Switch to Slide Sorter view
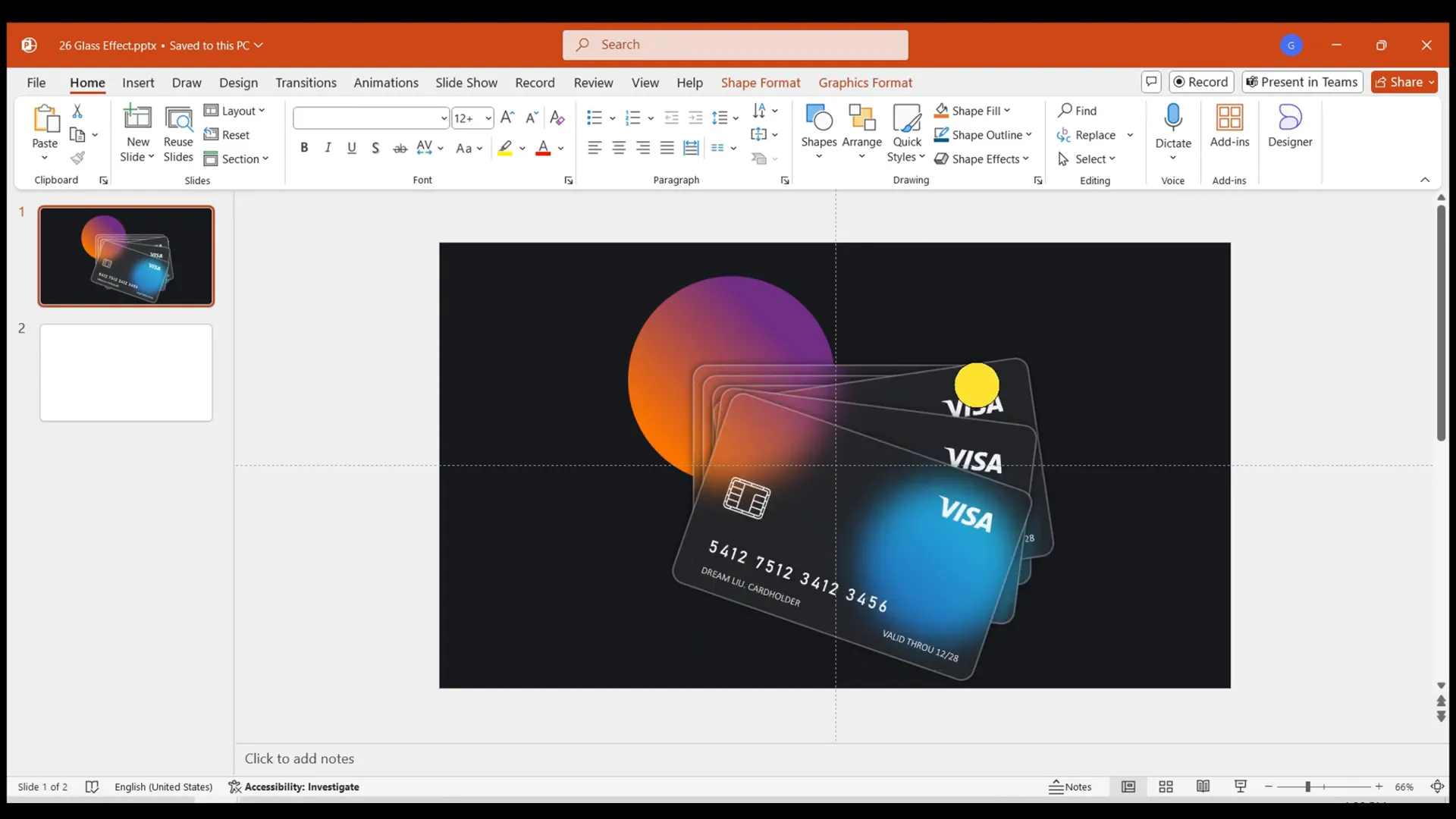This screenshot has height=819, width=1456. coord(1166,787)
